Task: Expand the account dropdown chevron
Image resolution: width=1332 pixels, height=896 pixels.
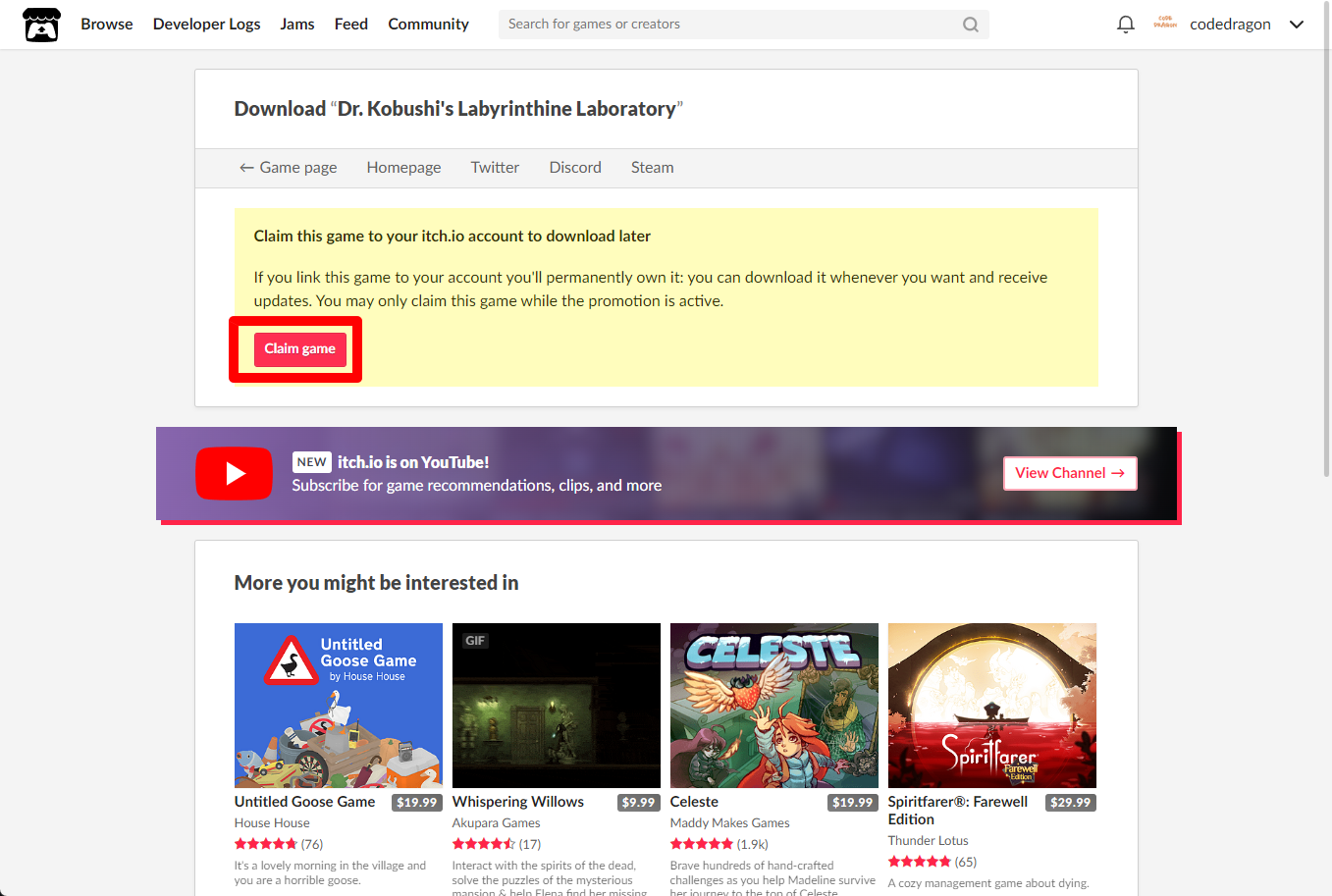Action: pyautogui.click(x=1297, y=25)
